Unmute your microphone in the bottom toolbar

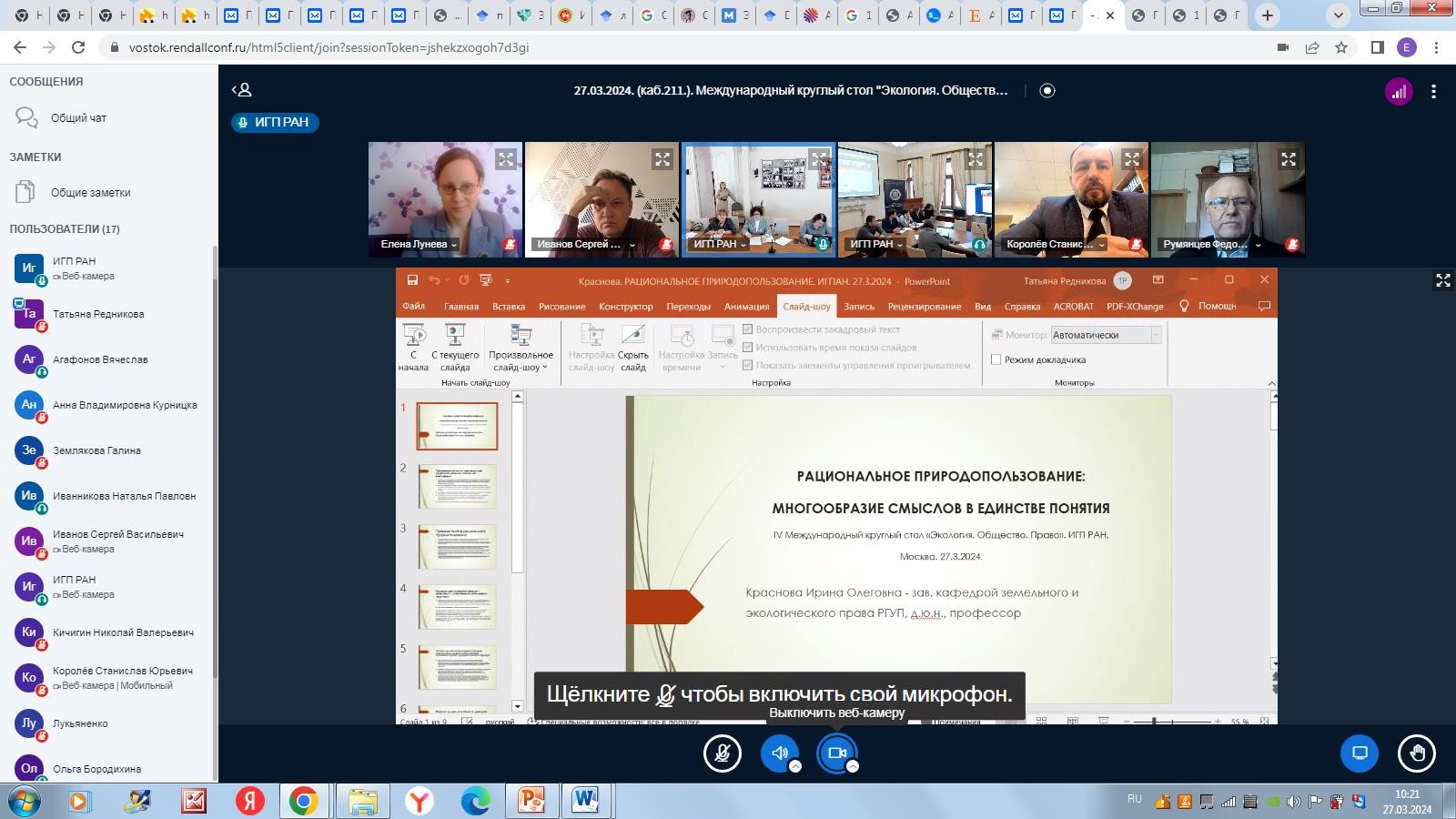(723, 753)
